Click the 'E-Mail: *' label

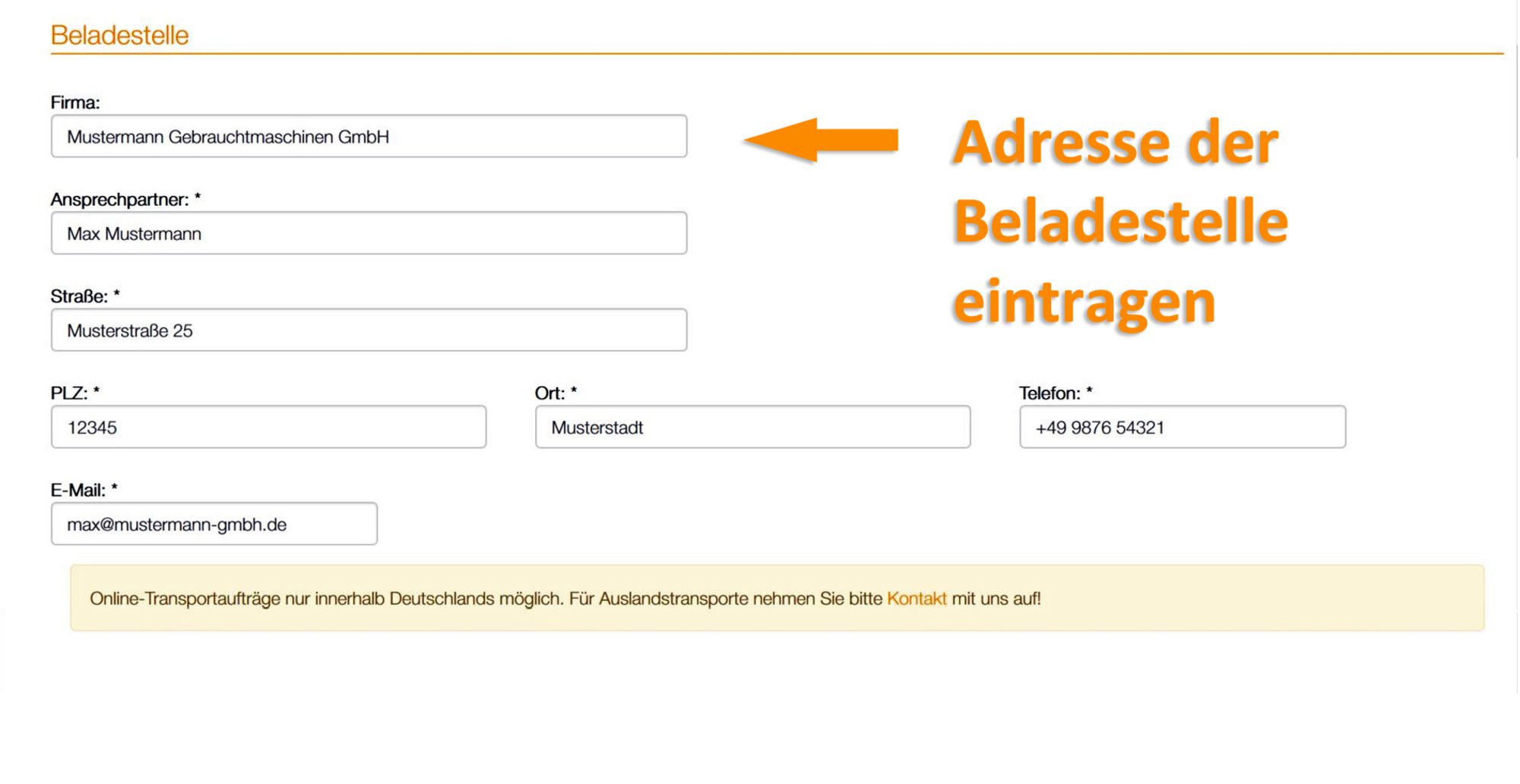(84, 490)
